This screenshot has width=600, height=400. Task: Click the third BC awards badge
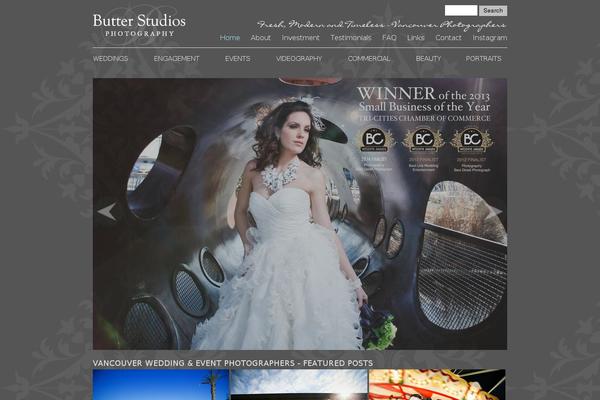[x=472, y=139]
